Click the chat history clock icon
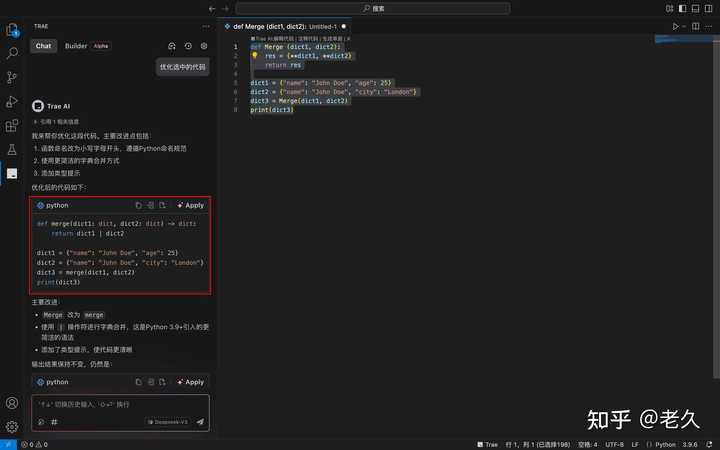Viewport: 720px width, 450px height. point(188,46)
